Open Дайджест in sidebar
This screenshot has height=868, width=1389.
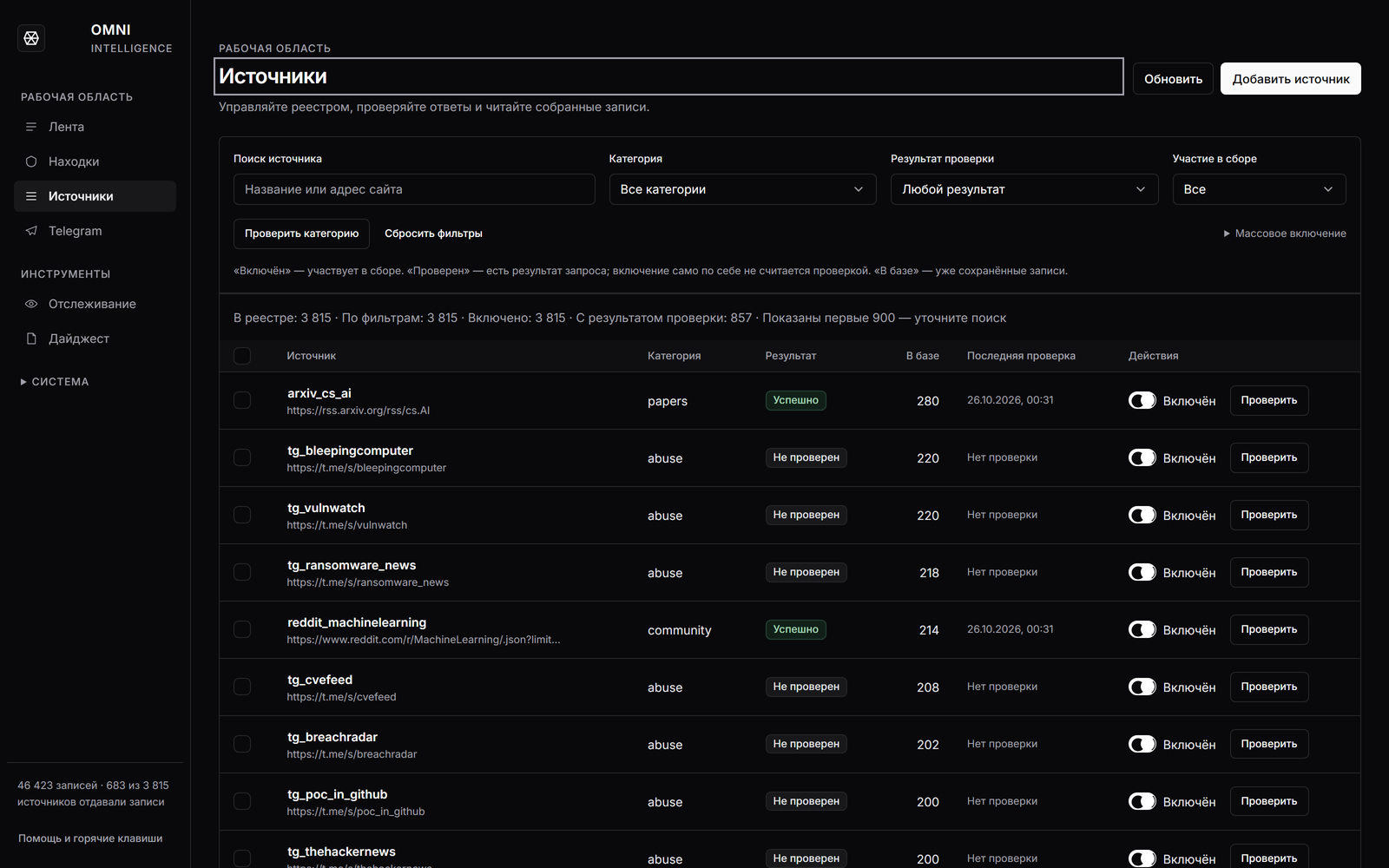coord(95,339)
